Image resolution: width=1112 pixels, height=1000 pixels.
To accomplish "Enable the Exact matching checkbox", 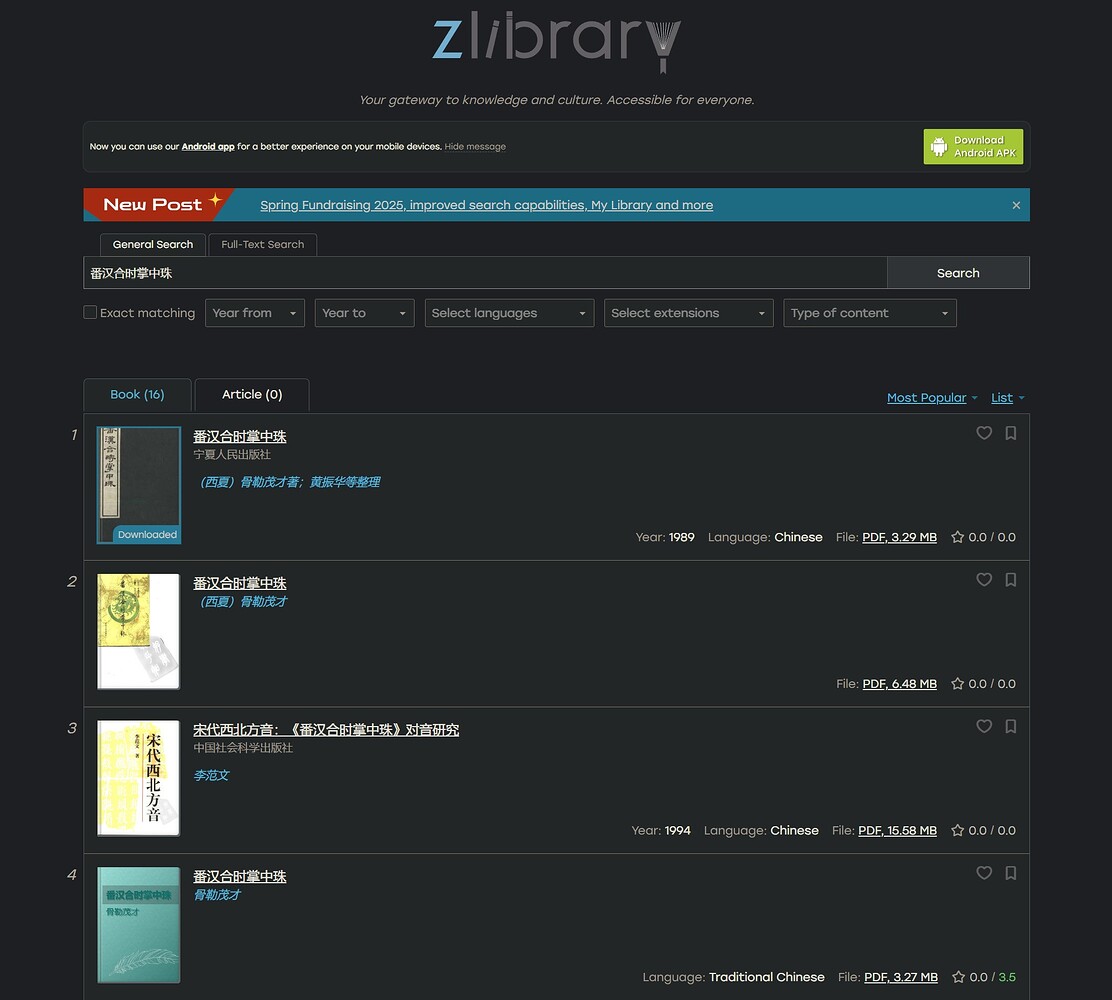I will coord(90,312).
